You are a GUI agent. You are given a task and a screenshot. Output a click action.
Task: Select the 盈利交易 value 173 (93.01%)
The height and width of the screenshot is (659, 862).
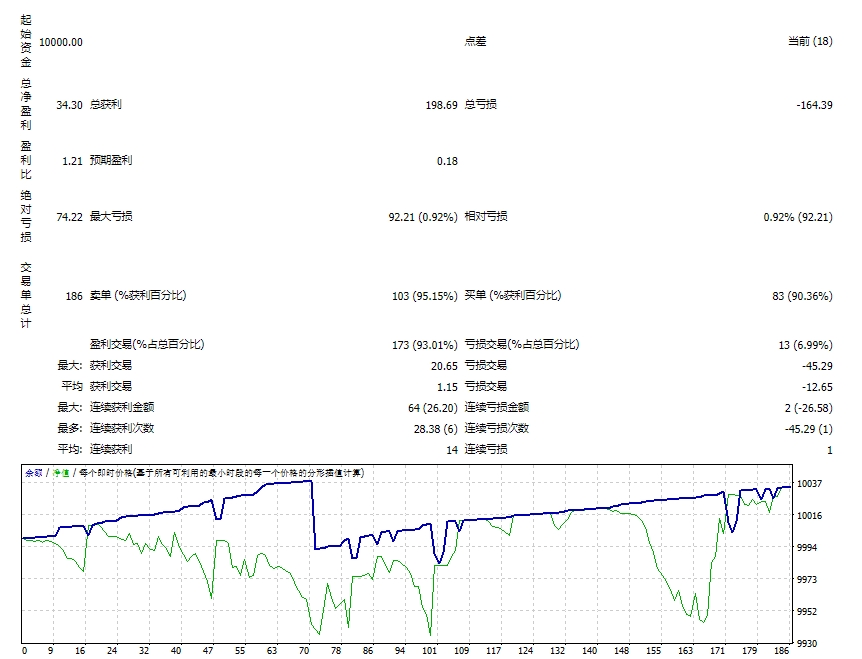point(425,345)
